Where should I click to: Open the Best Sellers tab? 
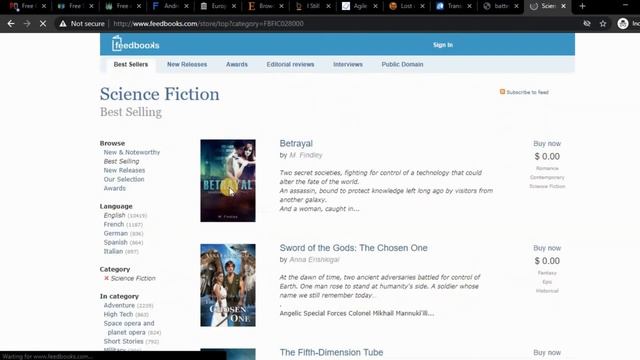coord(131,64)
